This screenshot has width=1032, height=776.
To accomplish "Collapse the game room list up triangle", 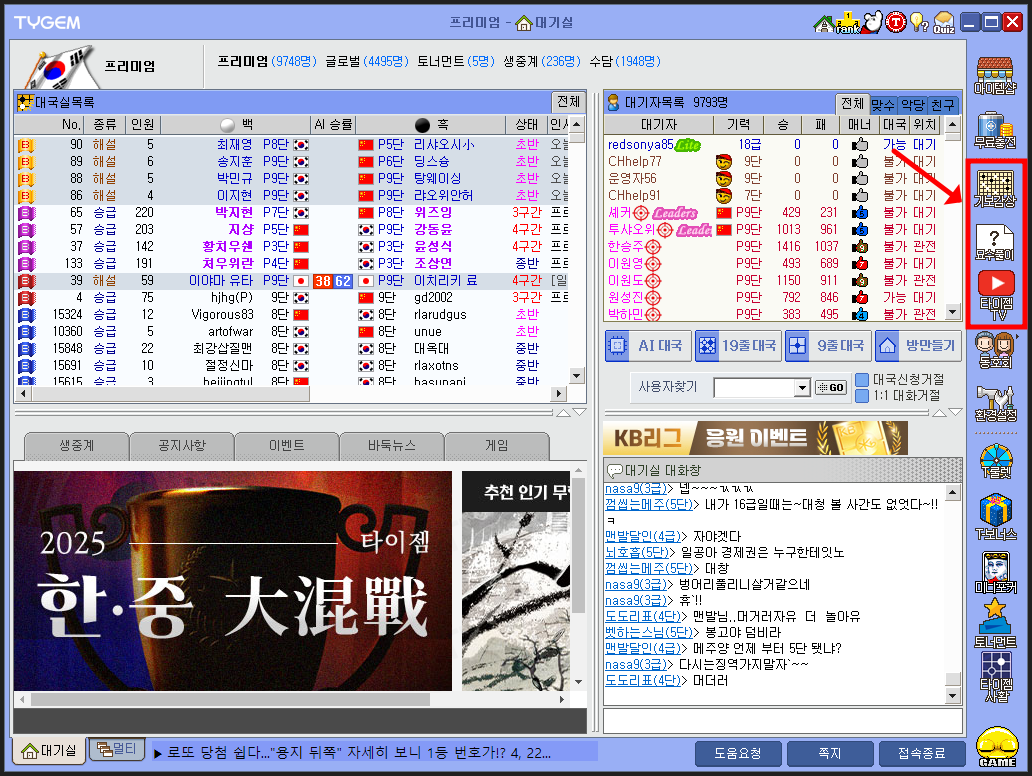I will point(563,413).
